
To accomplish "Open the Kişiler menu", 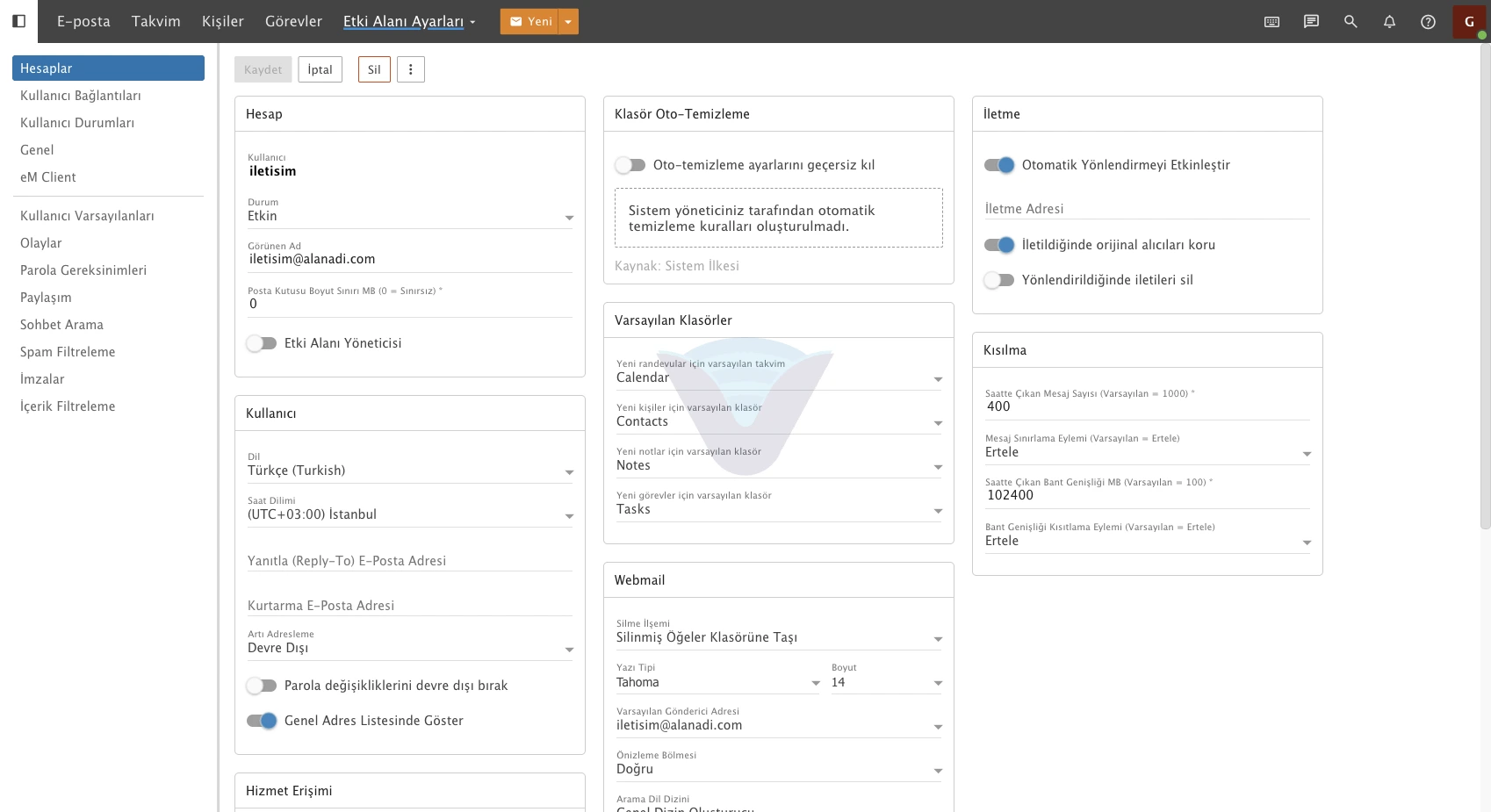I will click(223, 21).
